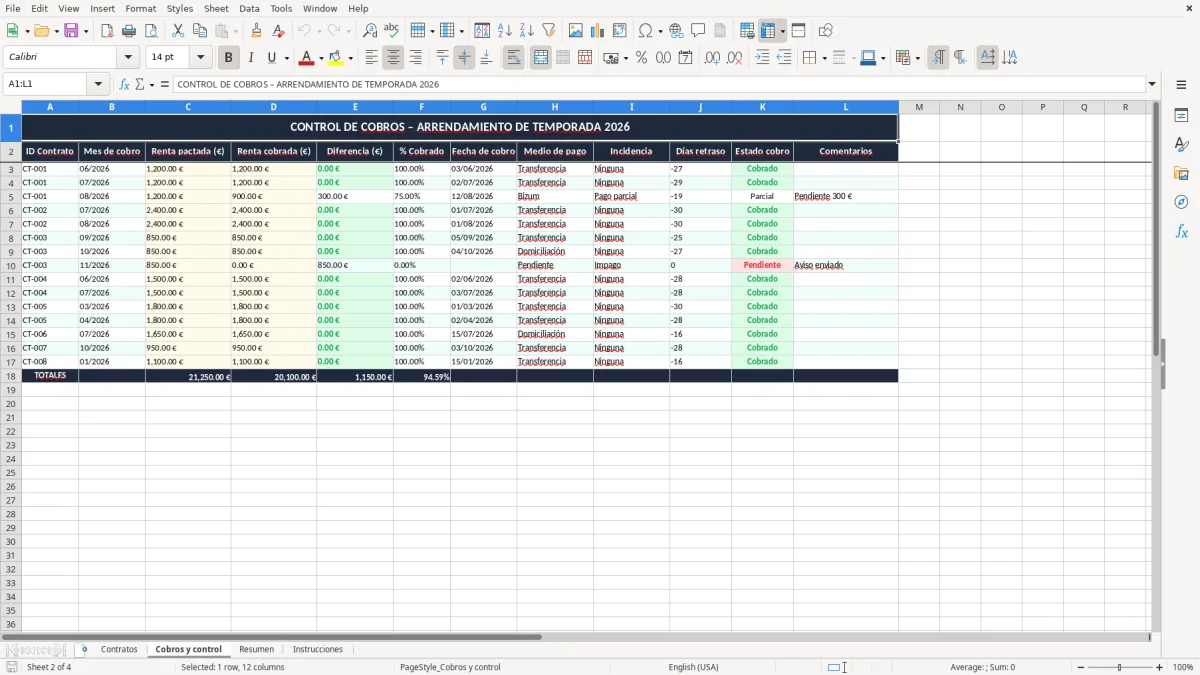Click into the formula input line
The image size is (1200, 675).
pos(659,84)
